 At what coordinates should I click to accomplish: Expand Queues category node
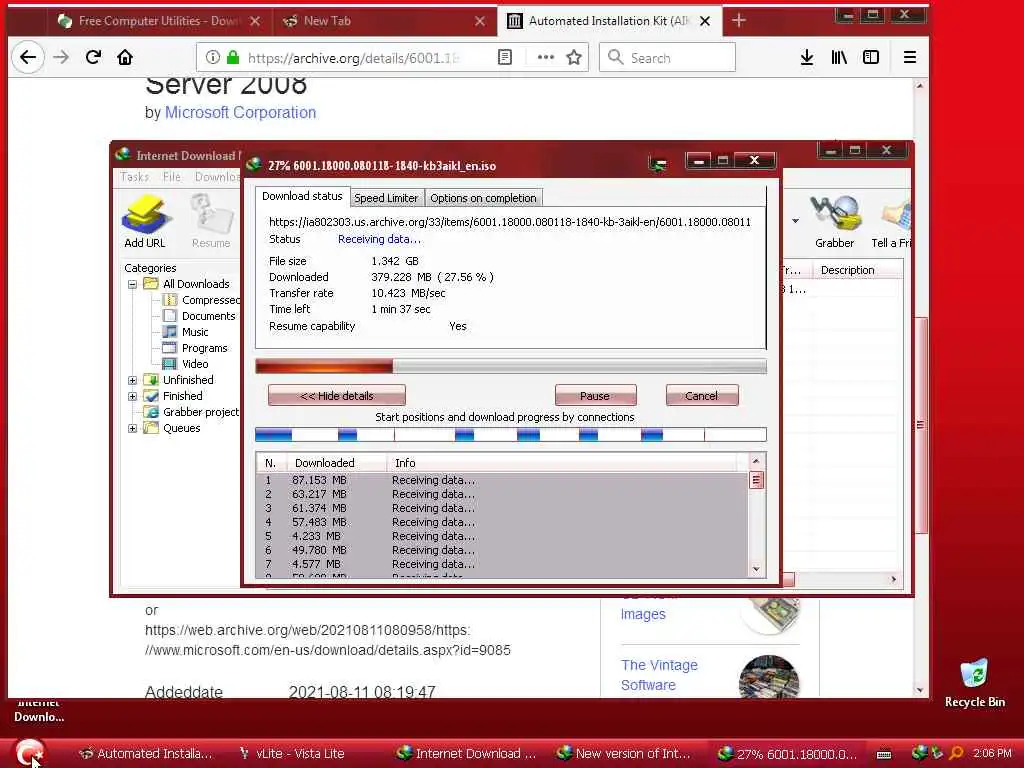click(133, 428)
